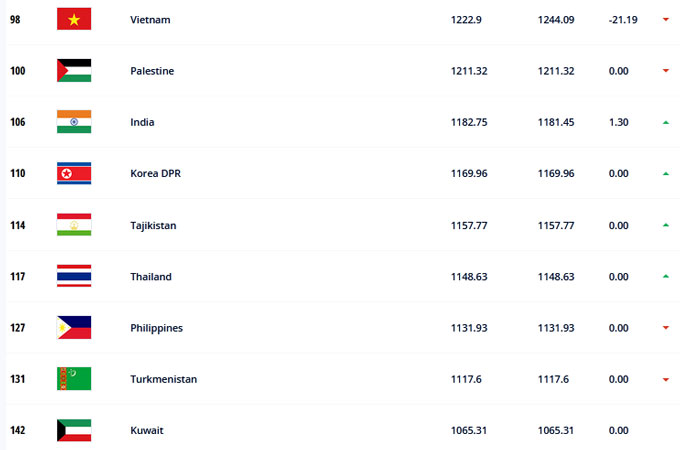The width and height of the screenshot is (680, 450).
Task: Click the Tajikistan flag icon
Action: [x=74, y=225]
